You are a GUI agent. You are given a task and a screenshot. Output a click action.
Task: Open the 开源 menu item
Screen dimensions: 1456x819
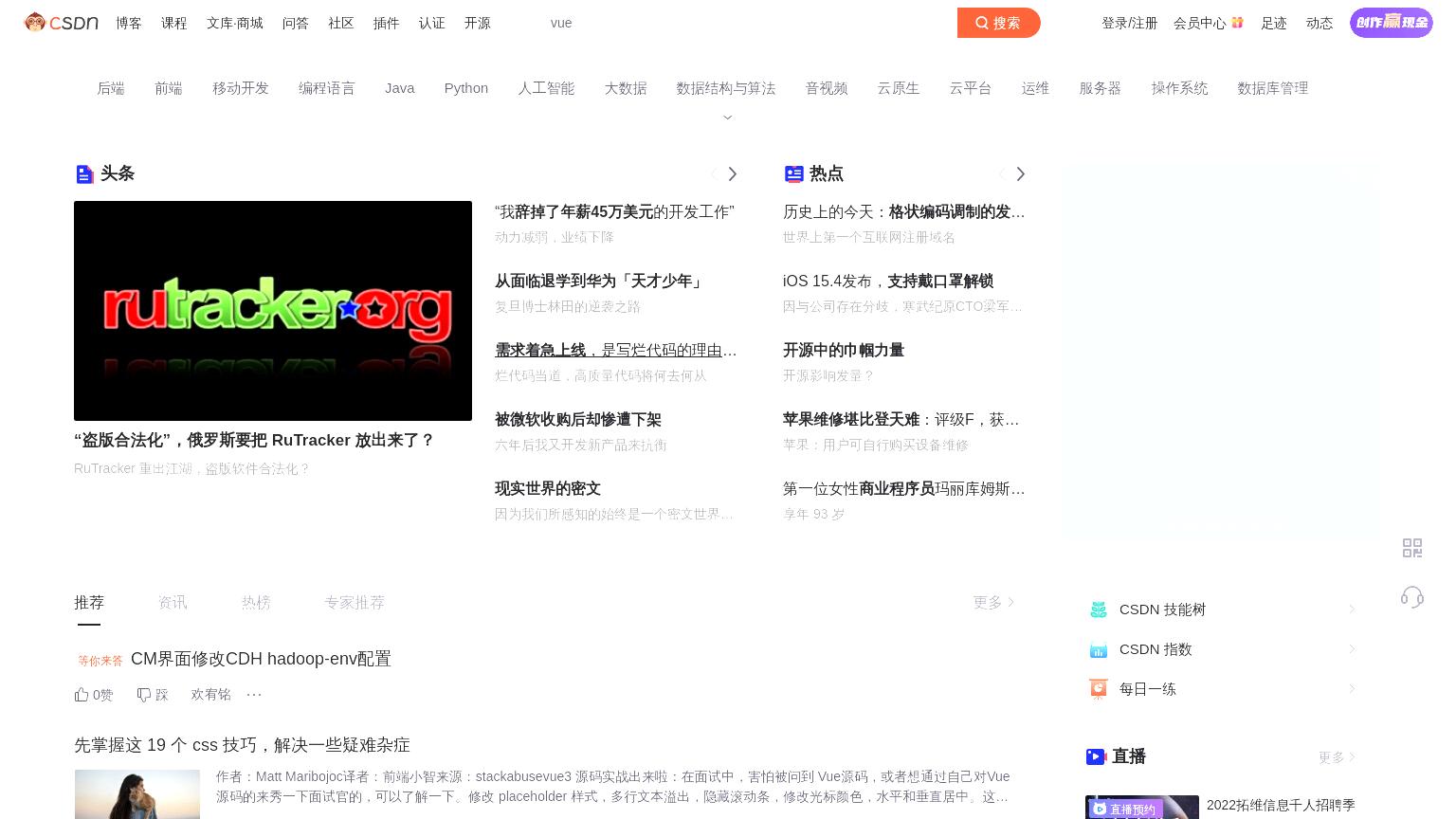point(478,23)
